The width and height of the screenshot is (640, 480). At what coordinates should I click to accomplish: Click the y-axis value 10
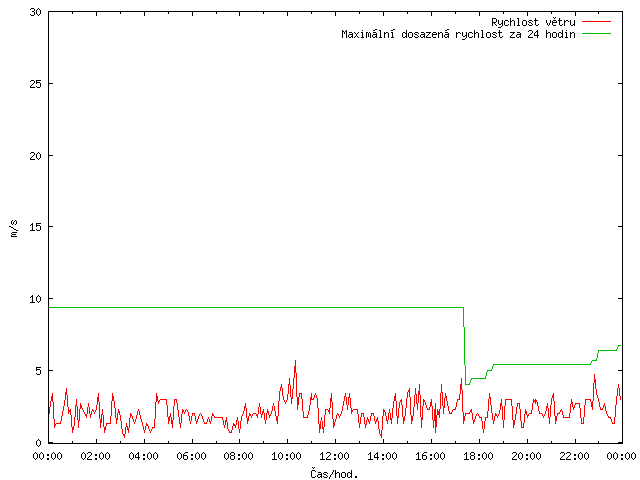pyautogui.click(x=36, y=299)
